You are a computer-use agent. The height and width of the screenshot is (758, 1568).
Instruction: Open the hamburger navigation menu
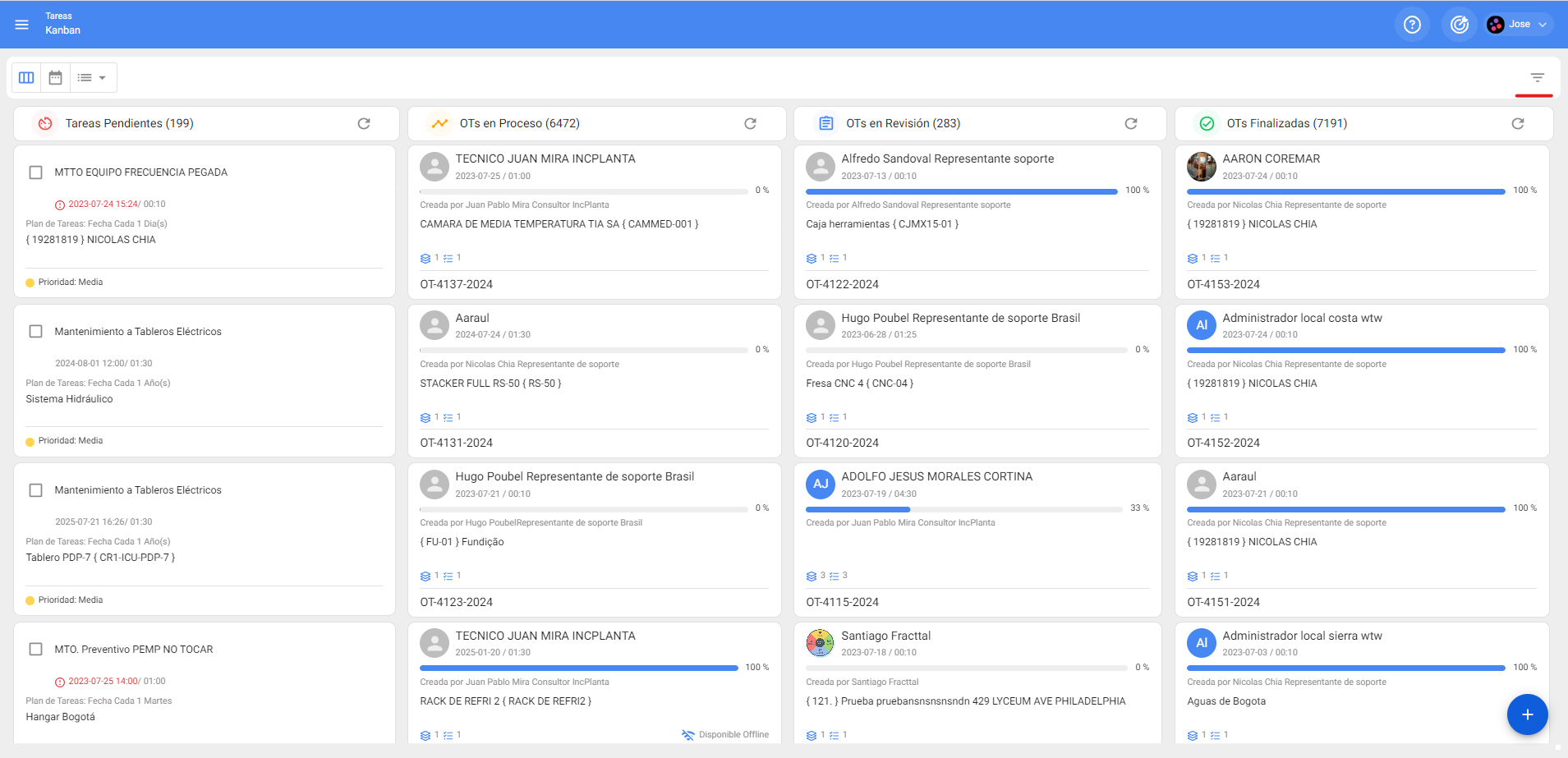[22, 25]
